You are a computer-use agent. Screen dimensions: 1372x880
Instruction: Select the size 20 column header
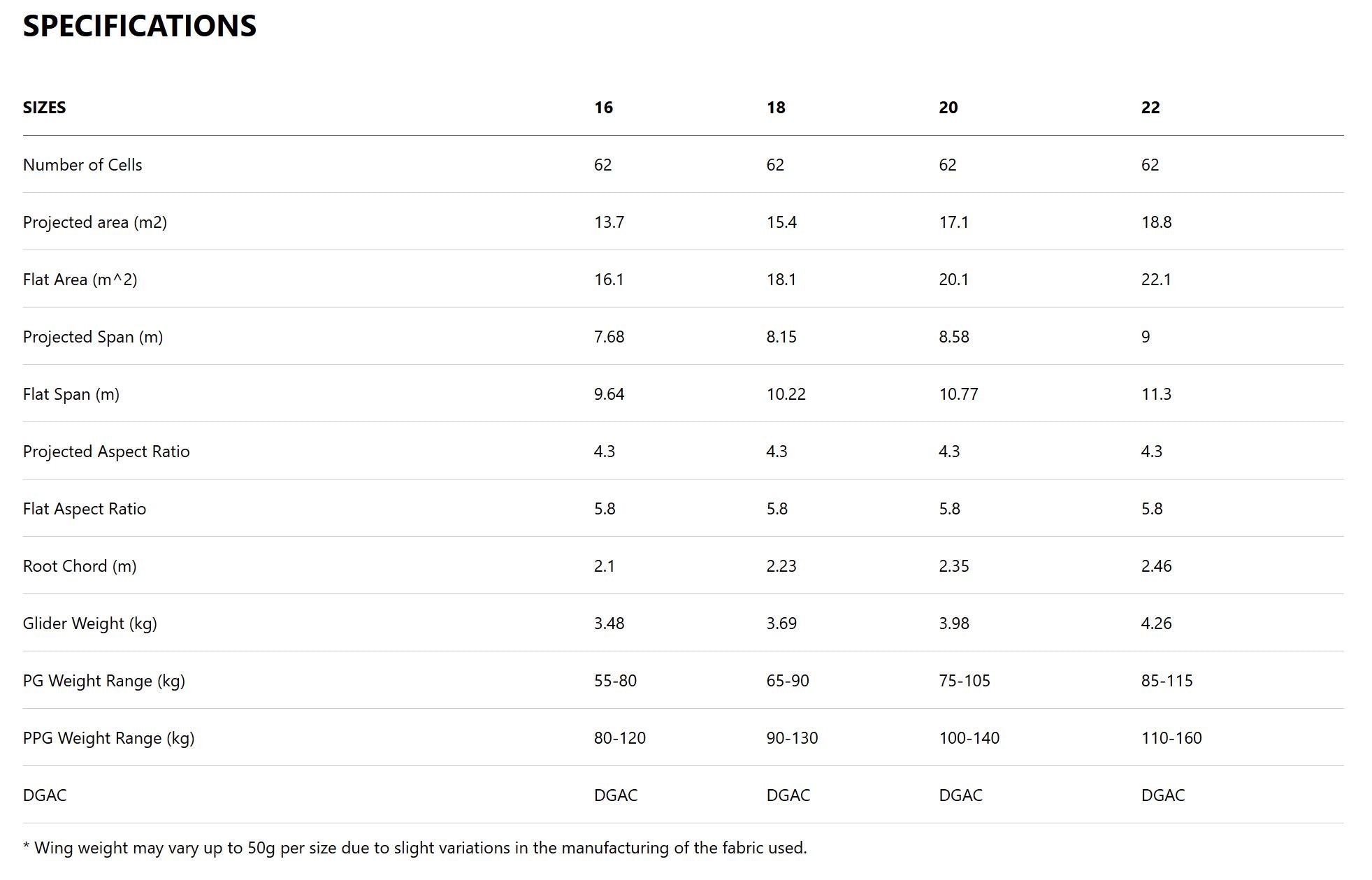(948, 108)
